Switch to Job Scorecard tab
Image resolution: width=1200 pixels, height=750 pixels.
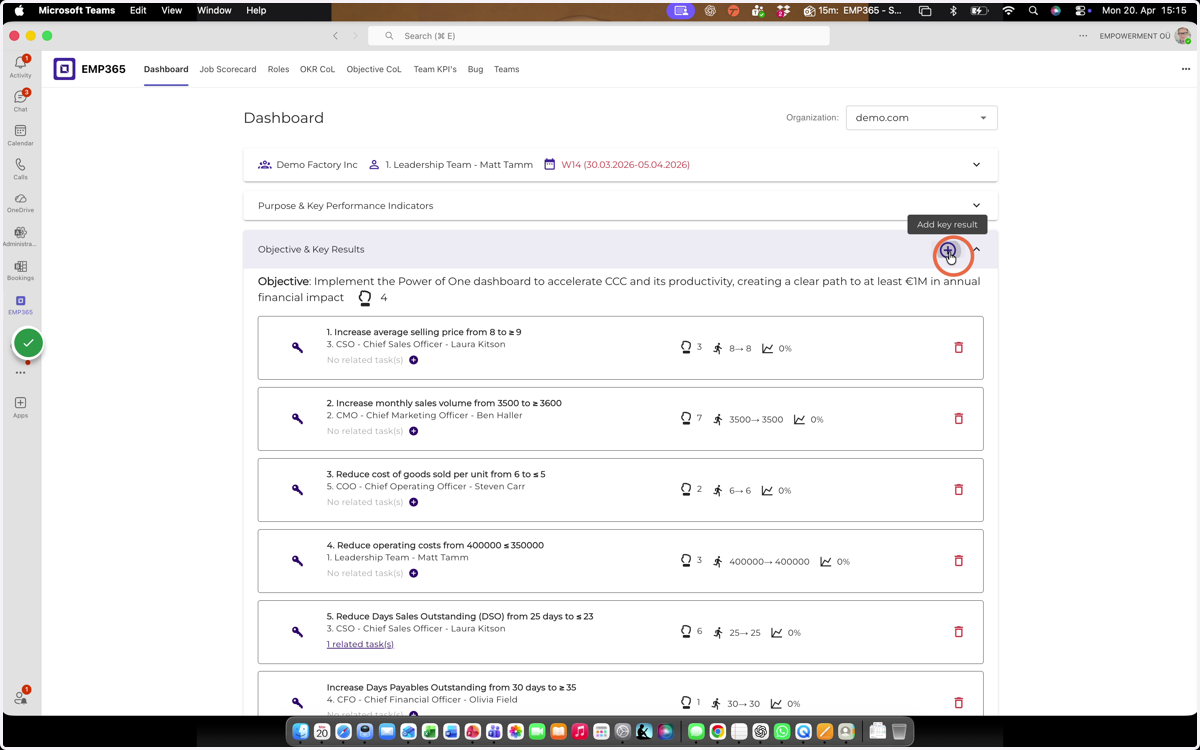point(228,69)
